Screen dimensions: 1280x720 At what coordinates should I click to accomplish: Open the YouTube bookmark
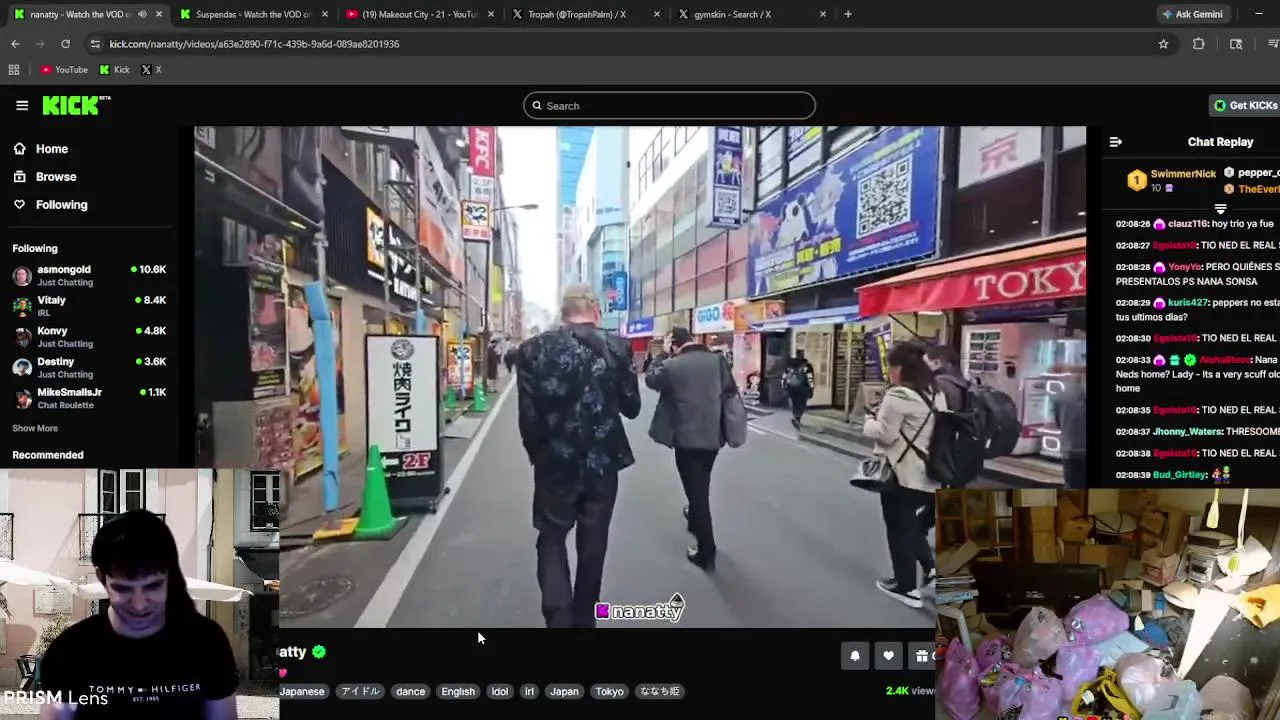pos(64,70)
